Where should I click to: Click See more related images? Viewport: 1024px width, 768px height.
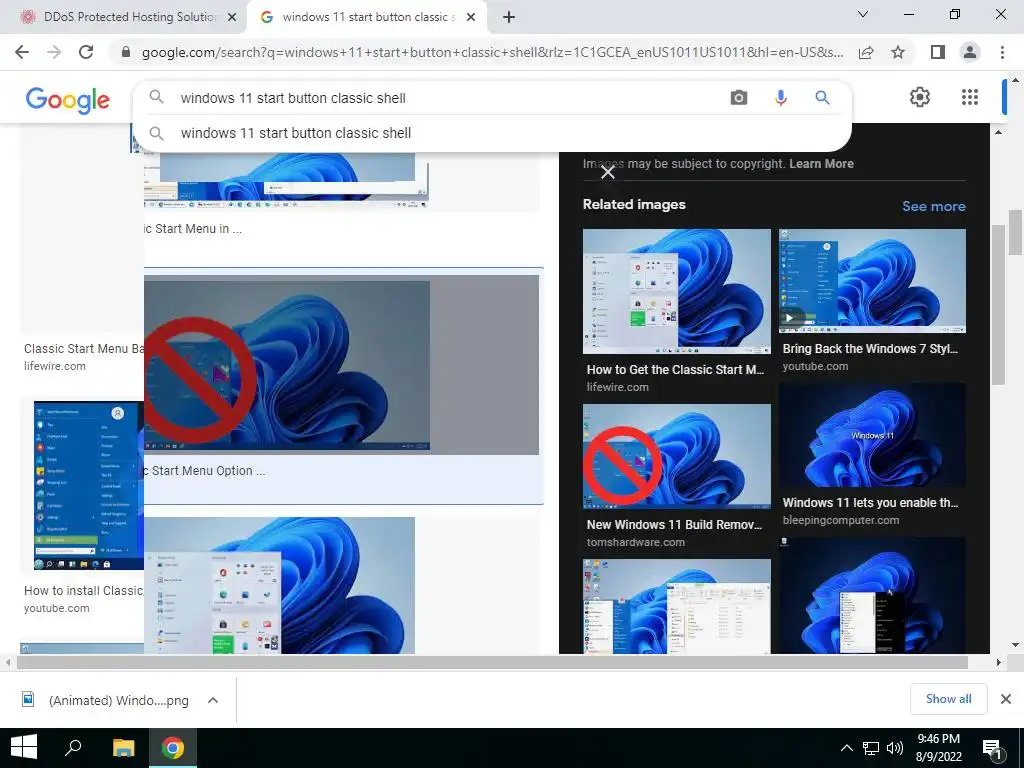click(933, 206)
